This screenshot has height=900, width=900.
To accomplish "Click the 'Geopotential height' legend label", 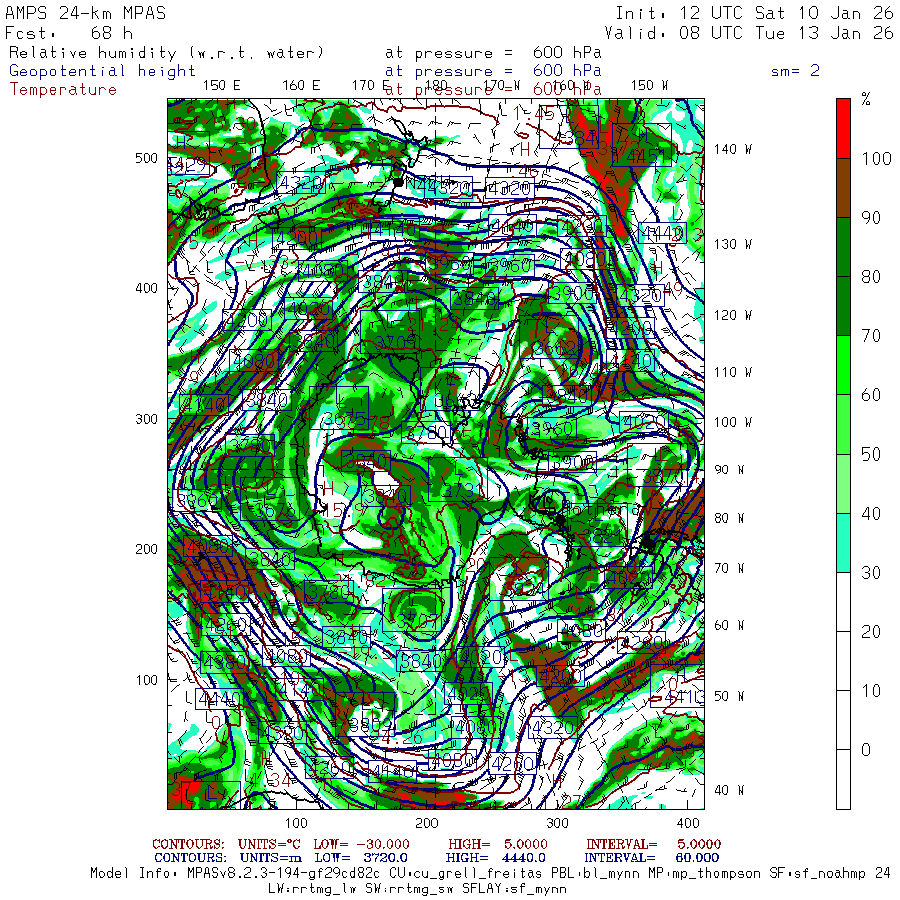I will coord(103,71).
